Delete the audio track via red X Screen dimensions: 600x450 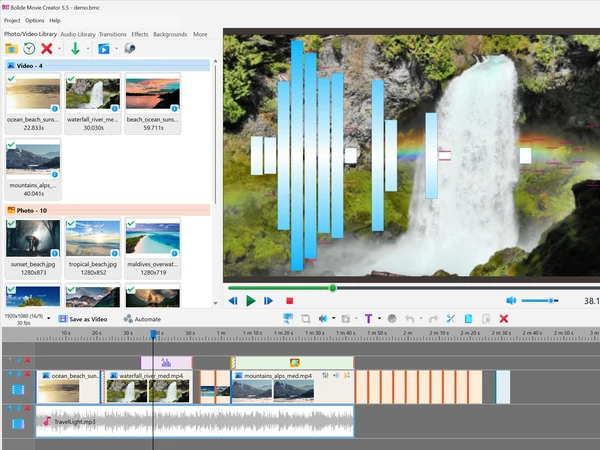[27, 408]
